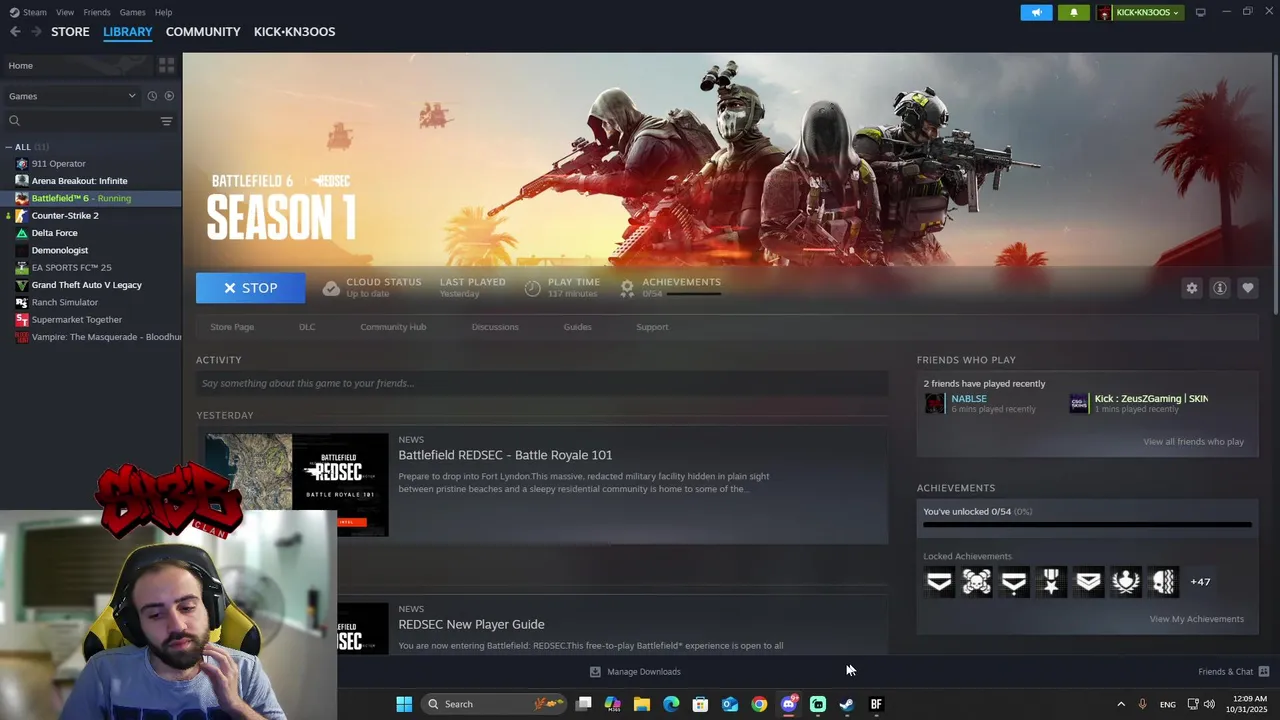Open the skull locked achievement icon

(x=977, y=581)
